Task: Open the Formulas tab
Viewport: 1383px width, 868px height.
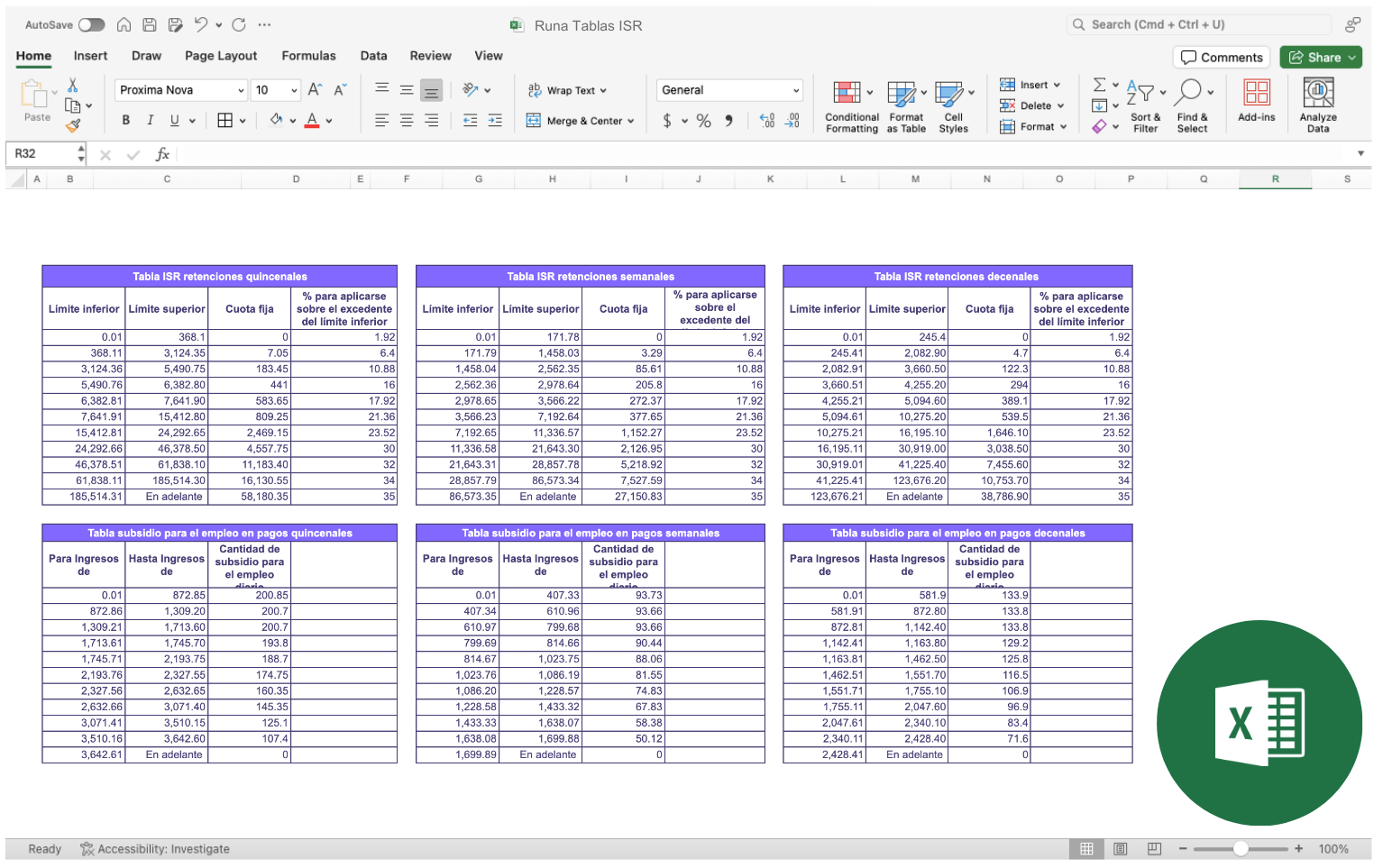Action: click(x=308, y=56)
